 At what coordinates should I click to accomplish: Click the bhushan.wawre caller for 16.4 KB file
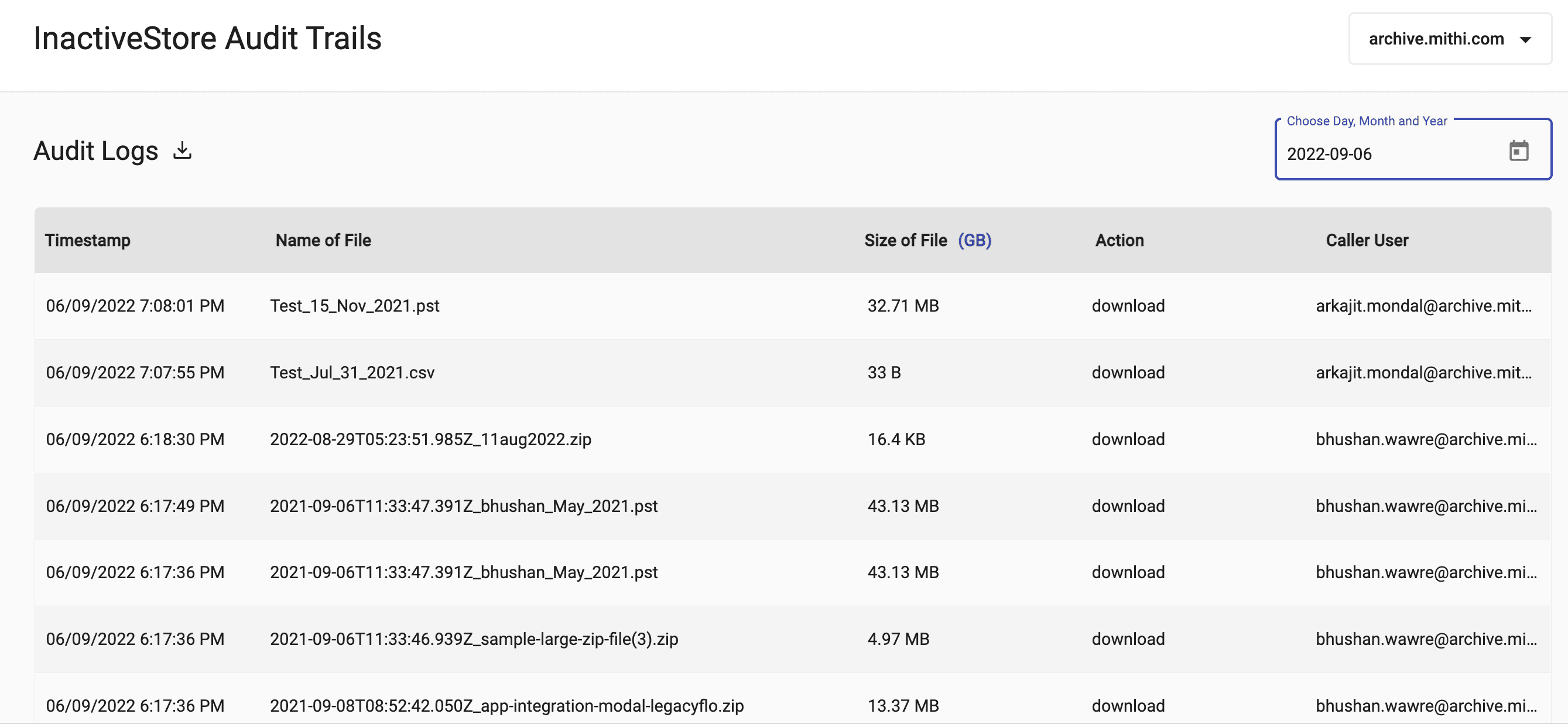pyautogui.click(x=1426, y=439)
